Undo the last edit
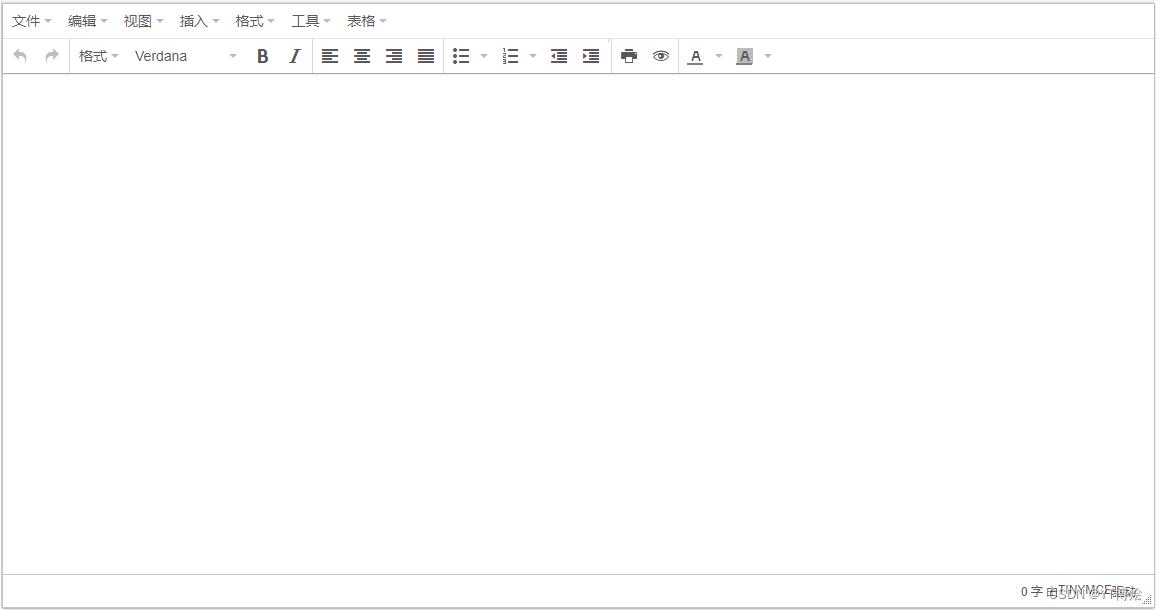Viewport: 1158px width, 610px height. tap(20, 56)
